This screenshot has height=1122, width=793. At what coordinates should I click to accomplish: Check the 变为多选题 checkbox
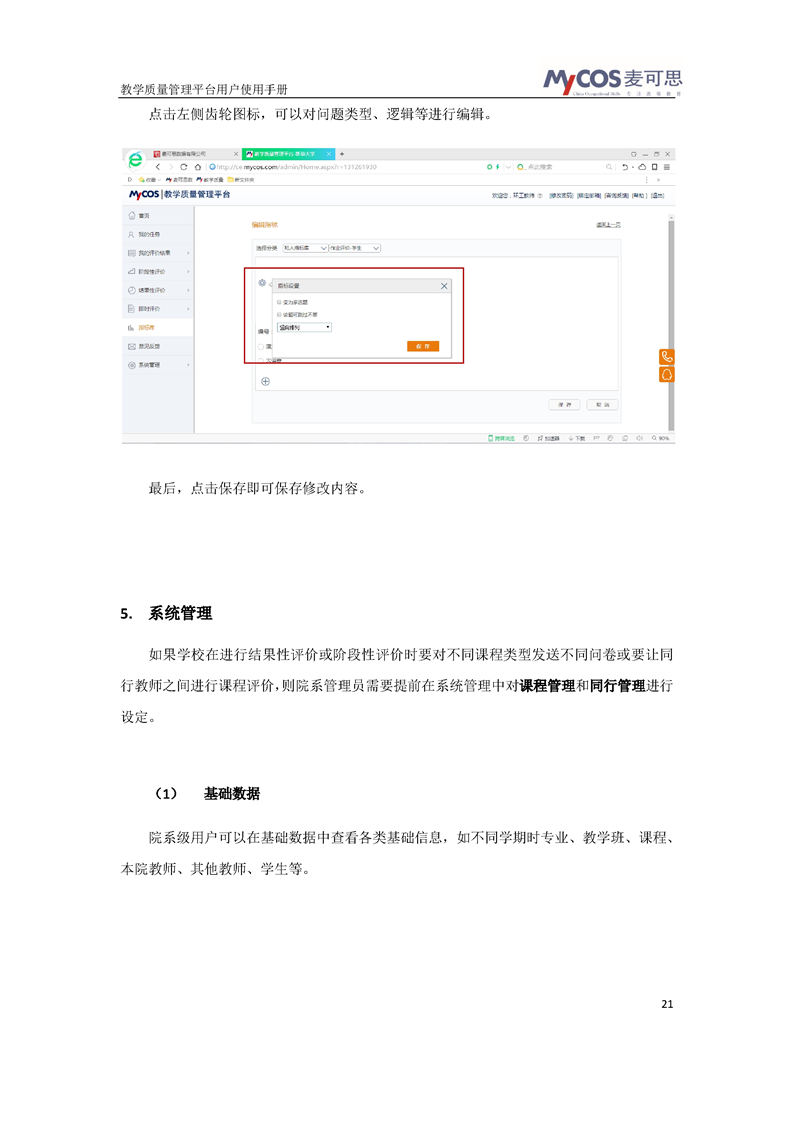point(279,303)
